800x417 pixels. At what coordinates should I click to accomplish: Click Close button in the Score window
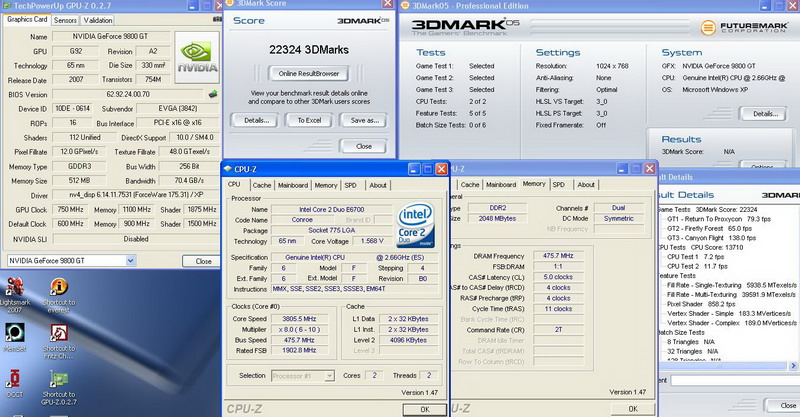(364, 146)
